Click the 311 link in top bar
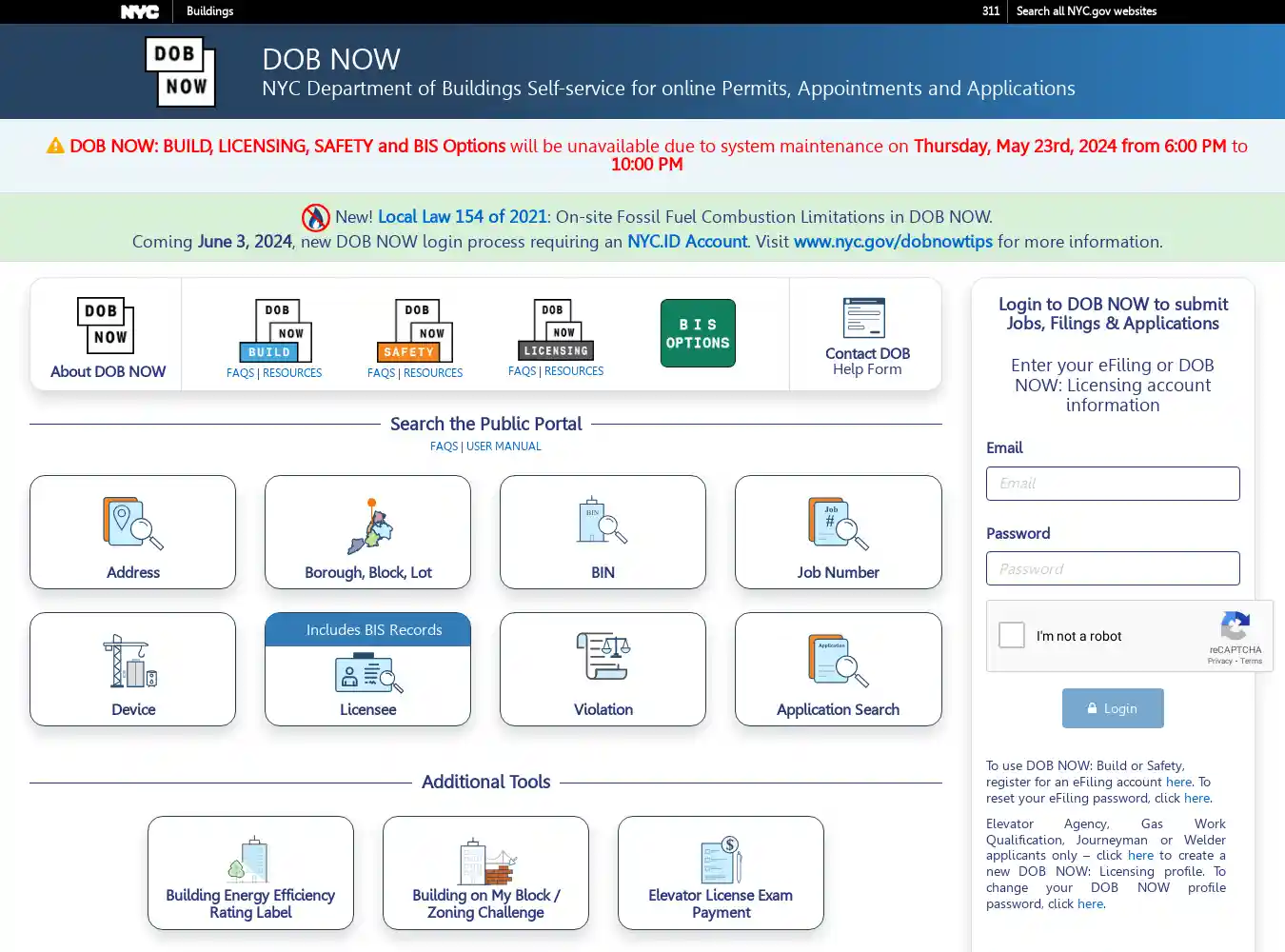Screen dimensions: 1285x952 point(991,11)
